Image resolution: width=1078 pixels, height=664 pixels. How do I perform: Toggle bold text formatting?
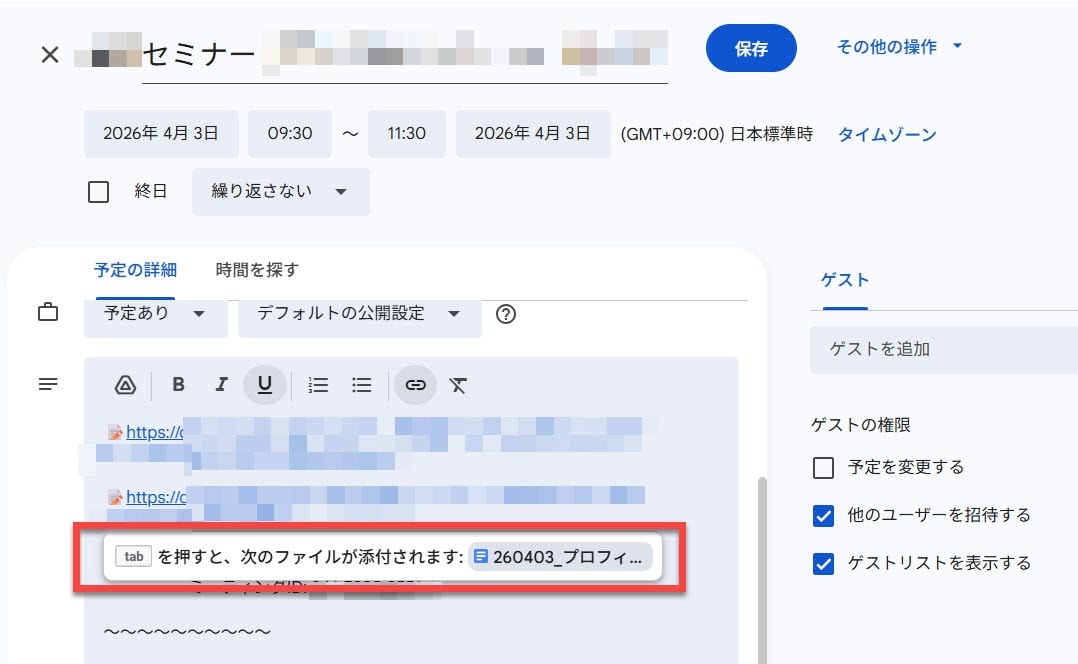(x=179, y=385)
